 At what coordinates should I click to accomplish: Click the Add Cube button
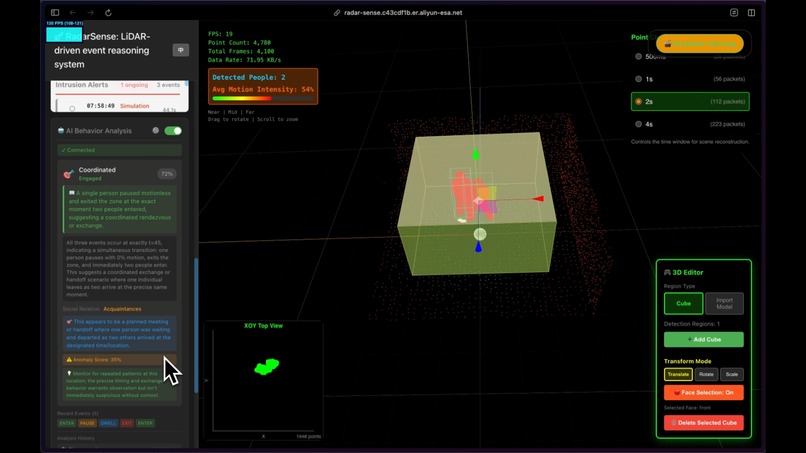coord(704,339)
